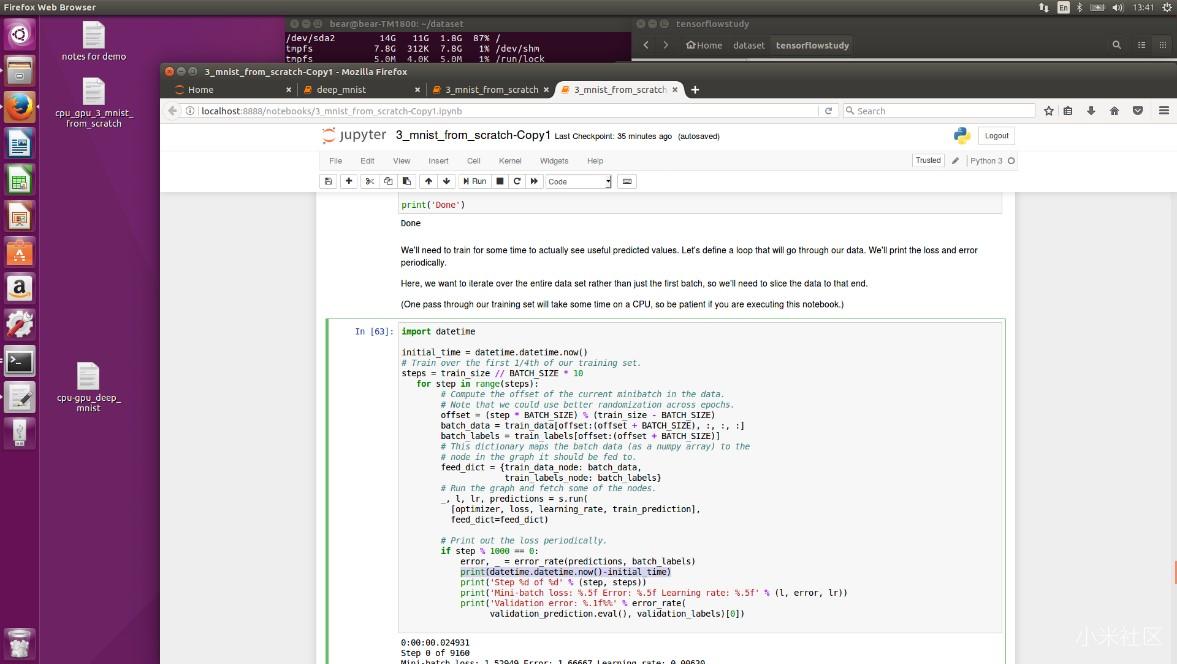Open the Widgets menu in Jupyter

(554, 161)
